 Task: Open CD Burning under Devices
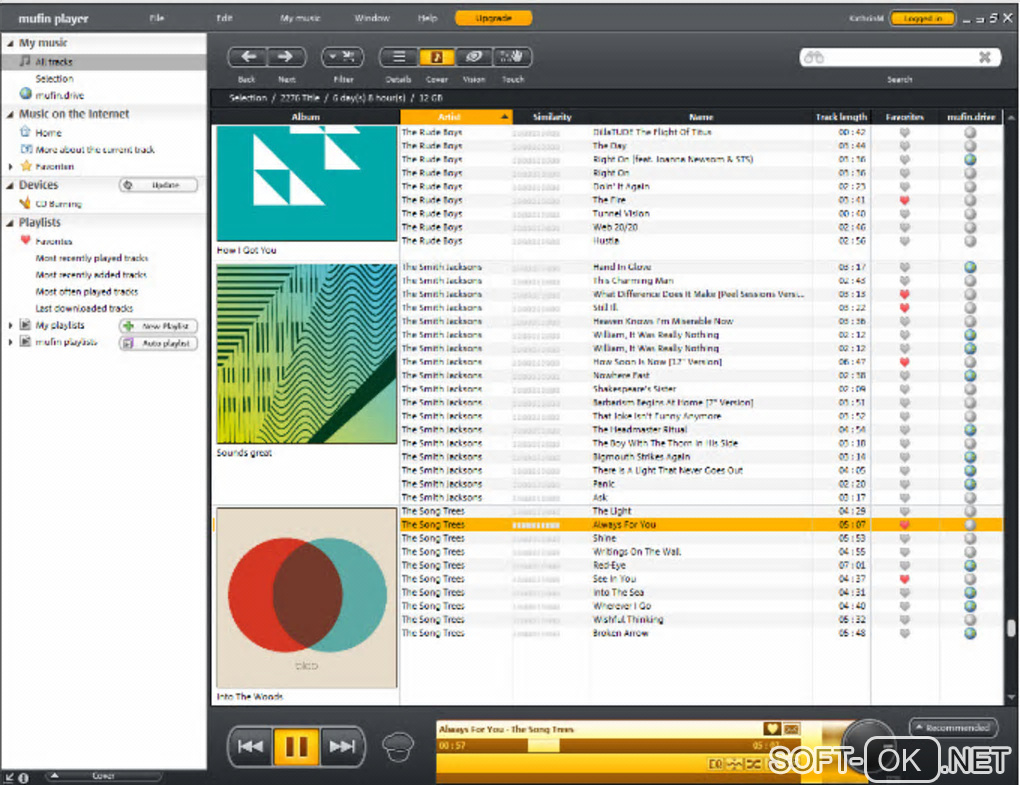(58, 204)
